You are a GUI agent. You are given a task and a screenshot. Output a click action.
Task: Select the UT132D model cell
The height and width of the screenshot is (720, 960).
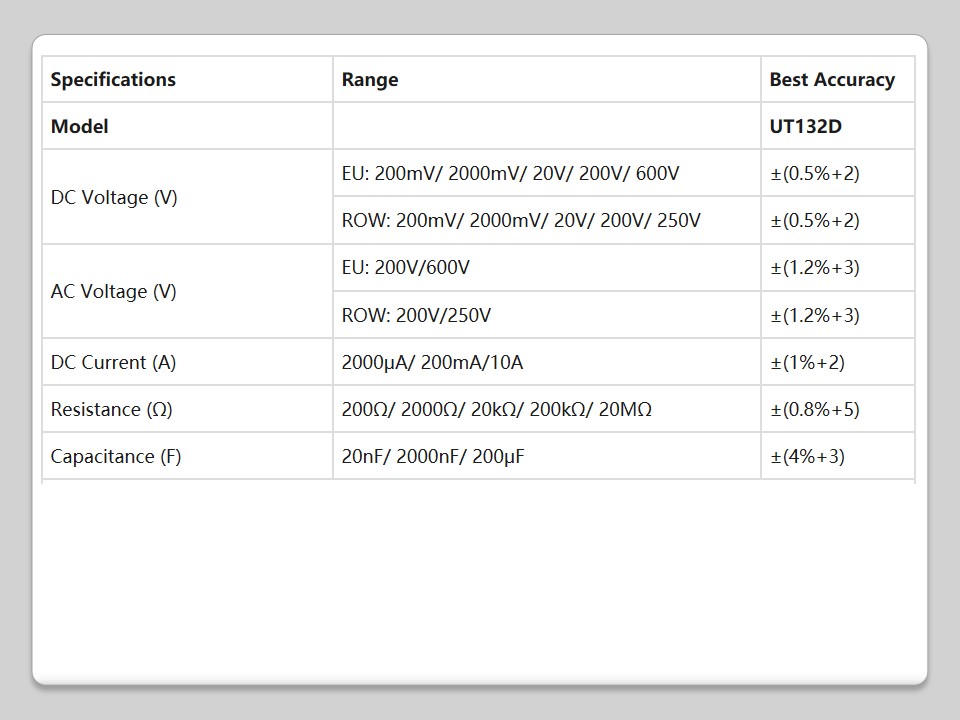tap(805, 127)
